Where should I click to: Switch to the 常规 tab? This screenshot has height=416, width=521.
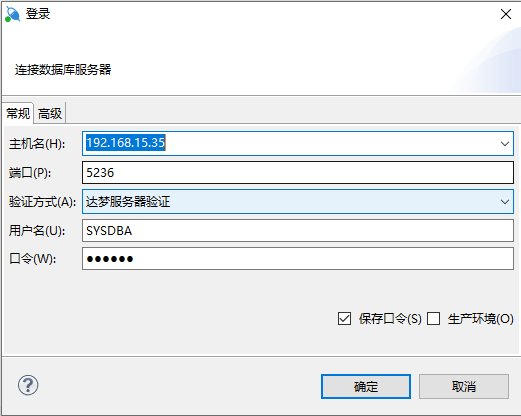(18, 114)
